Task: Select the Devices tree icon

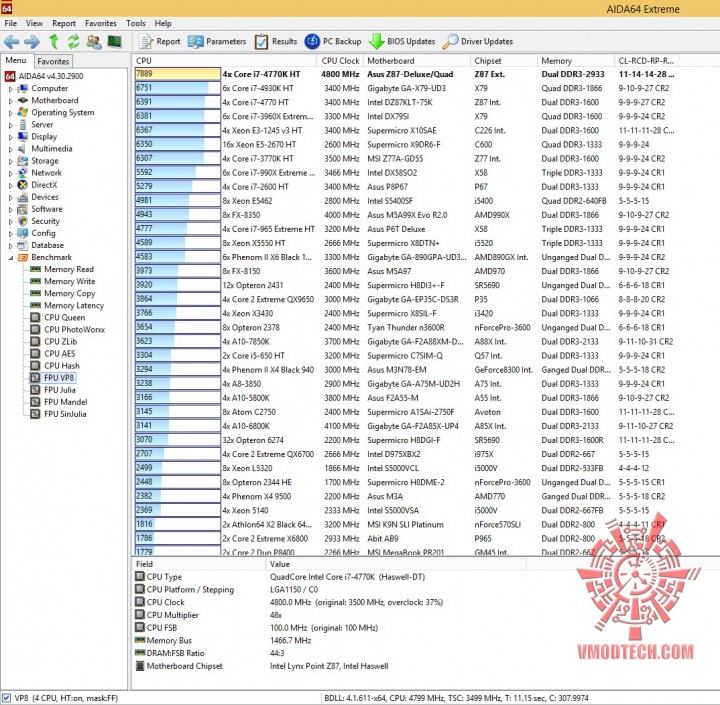Action: pos(22,197)
